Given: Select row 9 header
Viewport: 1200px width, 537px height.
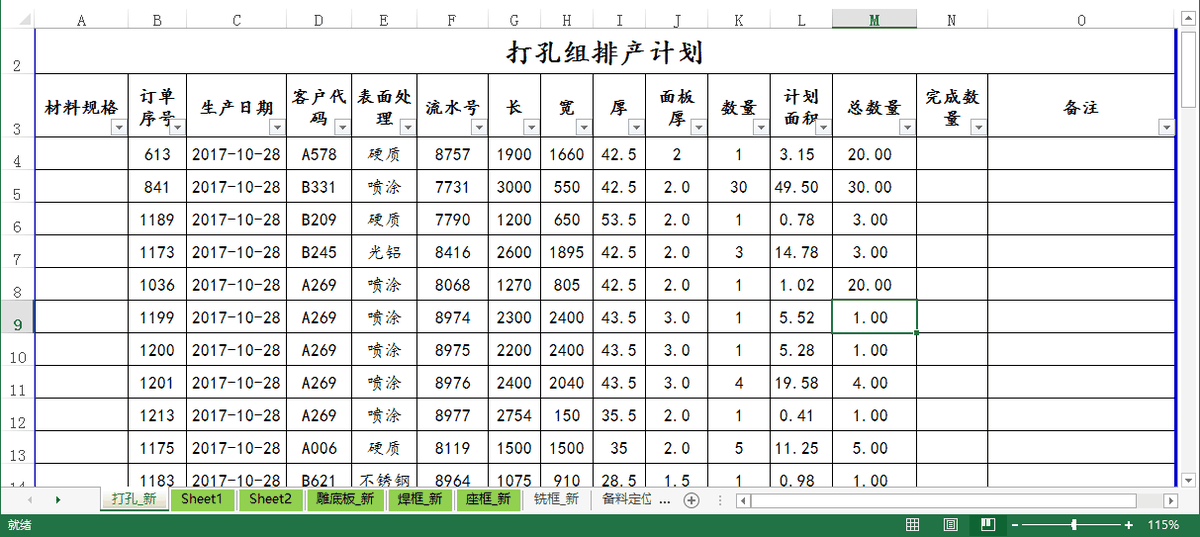Looking at the screenshot, I should pos(17,317).
